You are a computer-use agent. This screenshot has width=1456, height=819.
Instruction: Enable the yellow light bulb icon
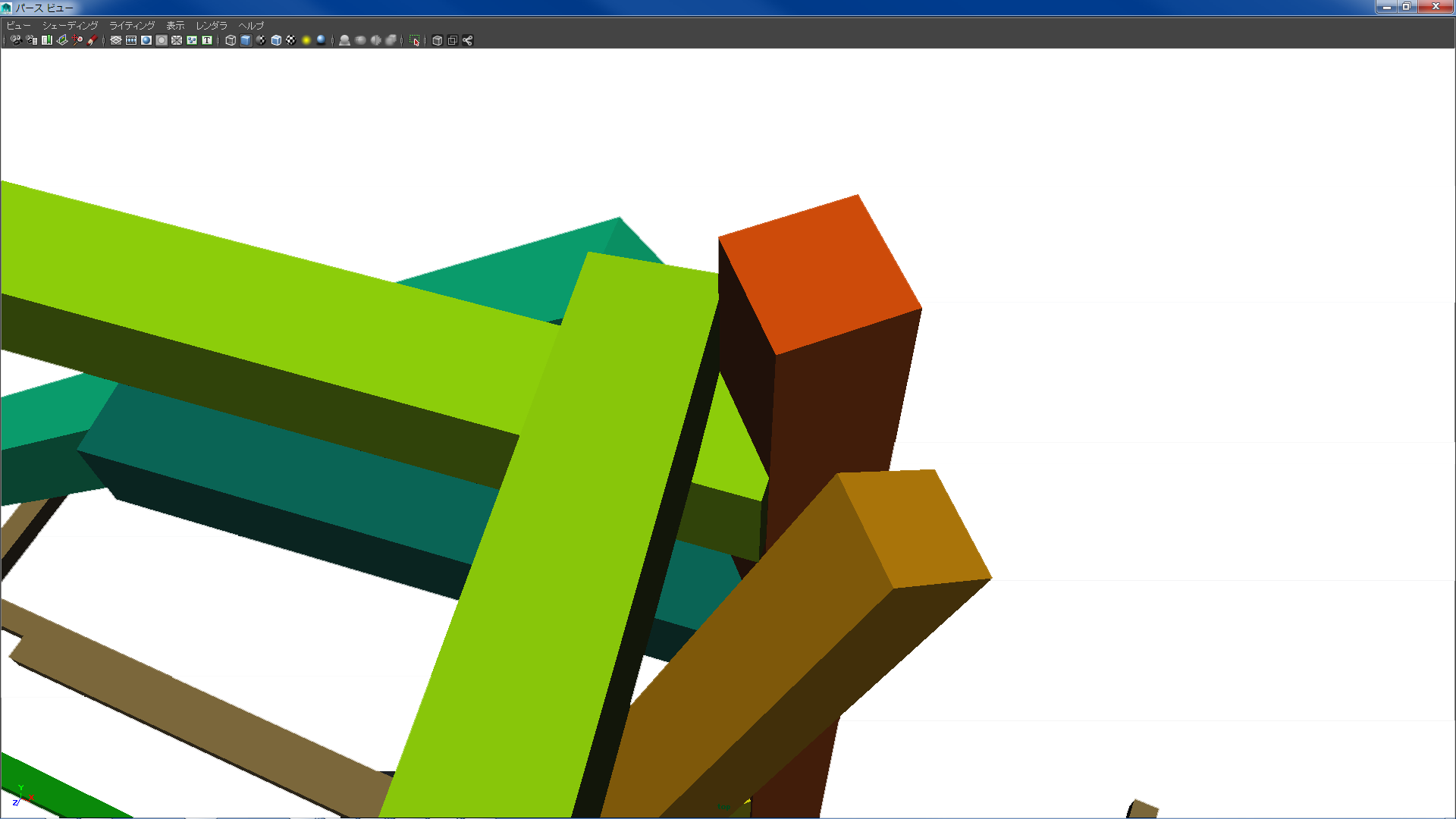(306, 40)
